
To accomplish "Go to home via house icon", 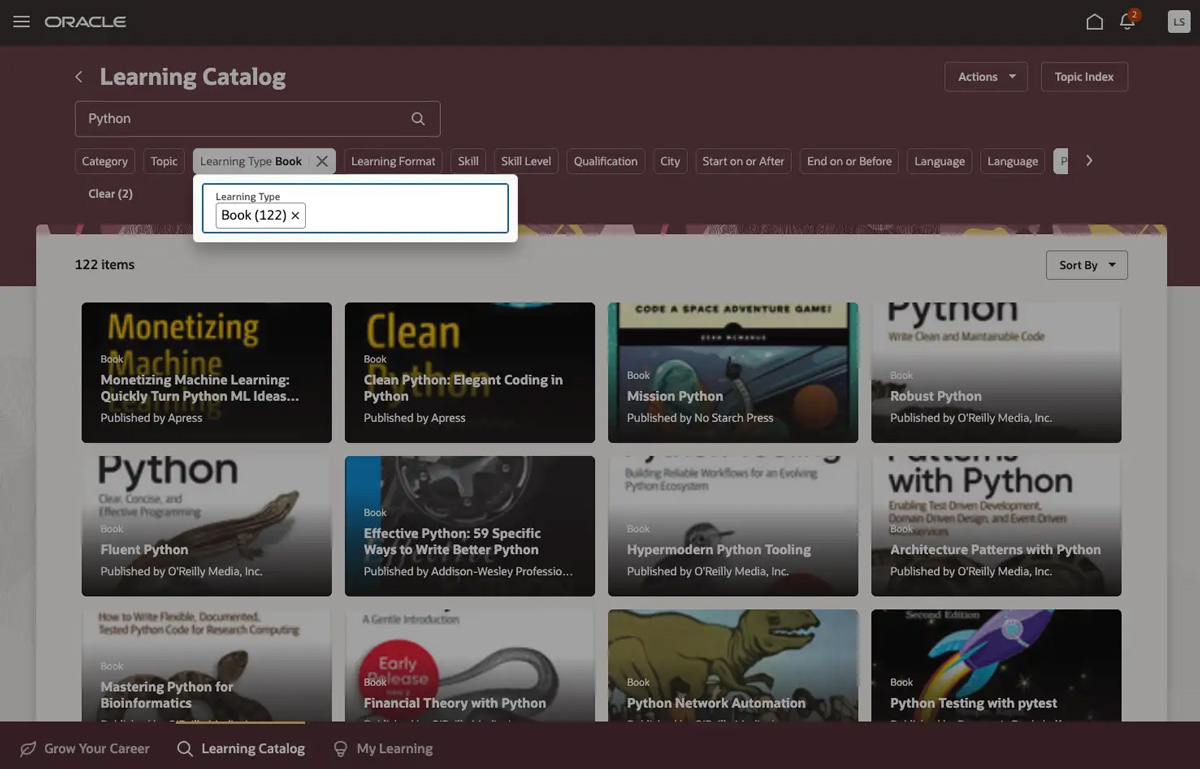I will point(1095,22).
